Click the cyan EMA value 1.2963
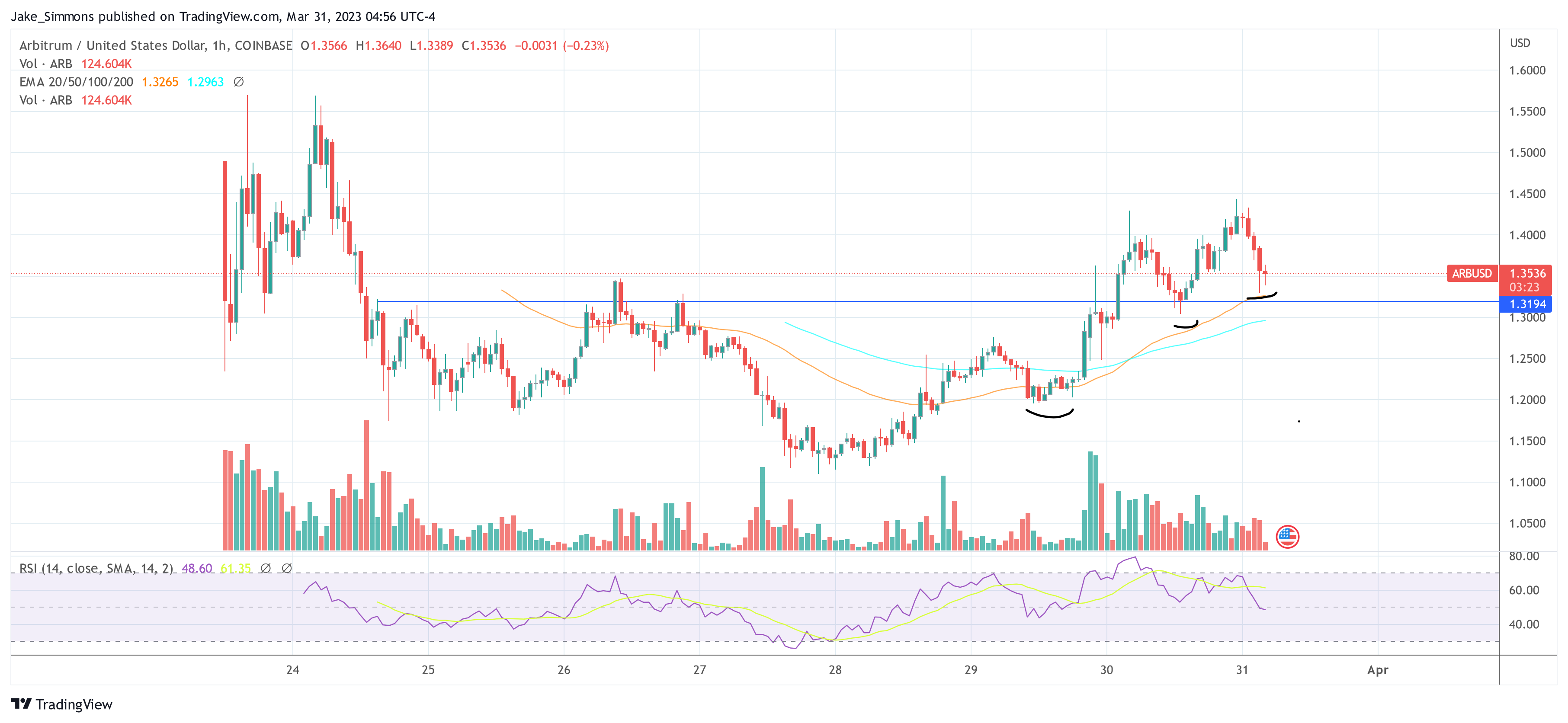The height and width of the screenshot is (723, 1568). pyautogui.click(x=206, y=82)
